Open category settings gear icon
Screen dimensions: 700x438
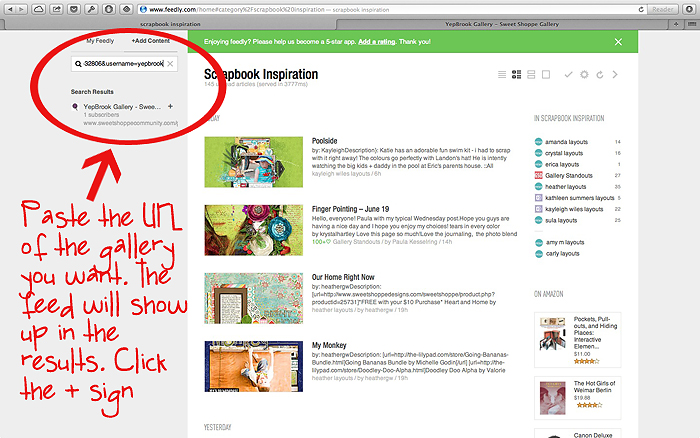tap(584, 75)
